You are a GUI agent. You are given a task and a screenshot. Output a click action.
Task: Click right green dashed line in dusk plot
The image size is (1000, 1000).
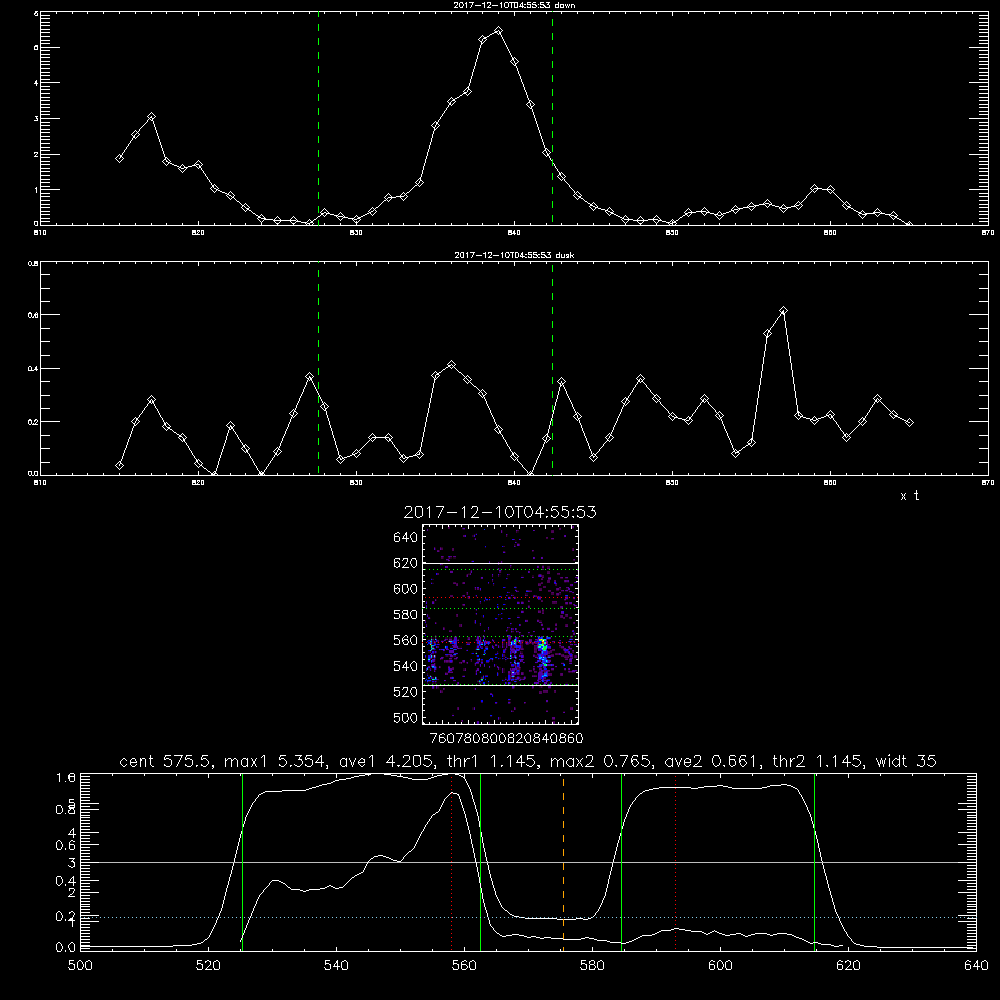(x=552, y=368)
